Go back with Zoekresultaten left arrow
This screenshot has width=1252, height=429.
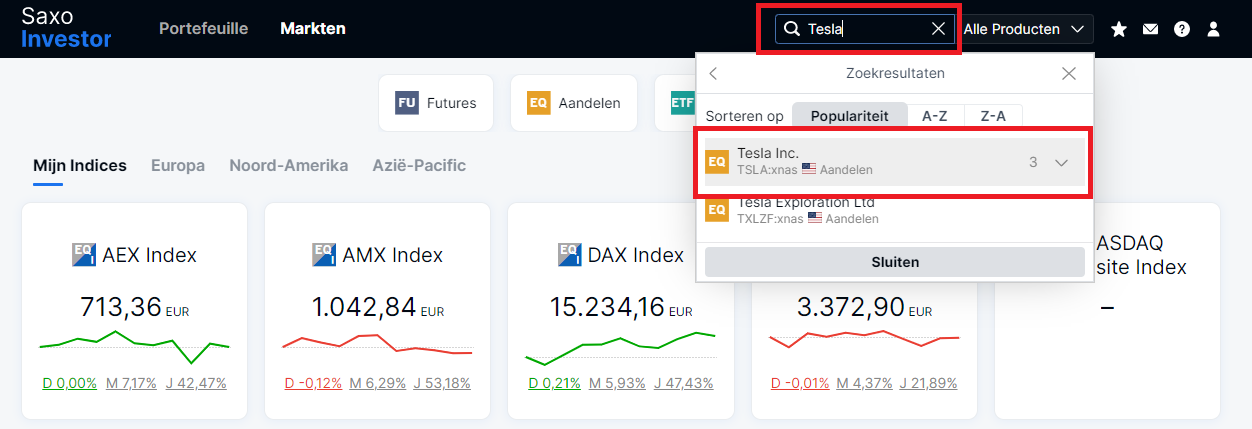(x=713, y=73)
